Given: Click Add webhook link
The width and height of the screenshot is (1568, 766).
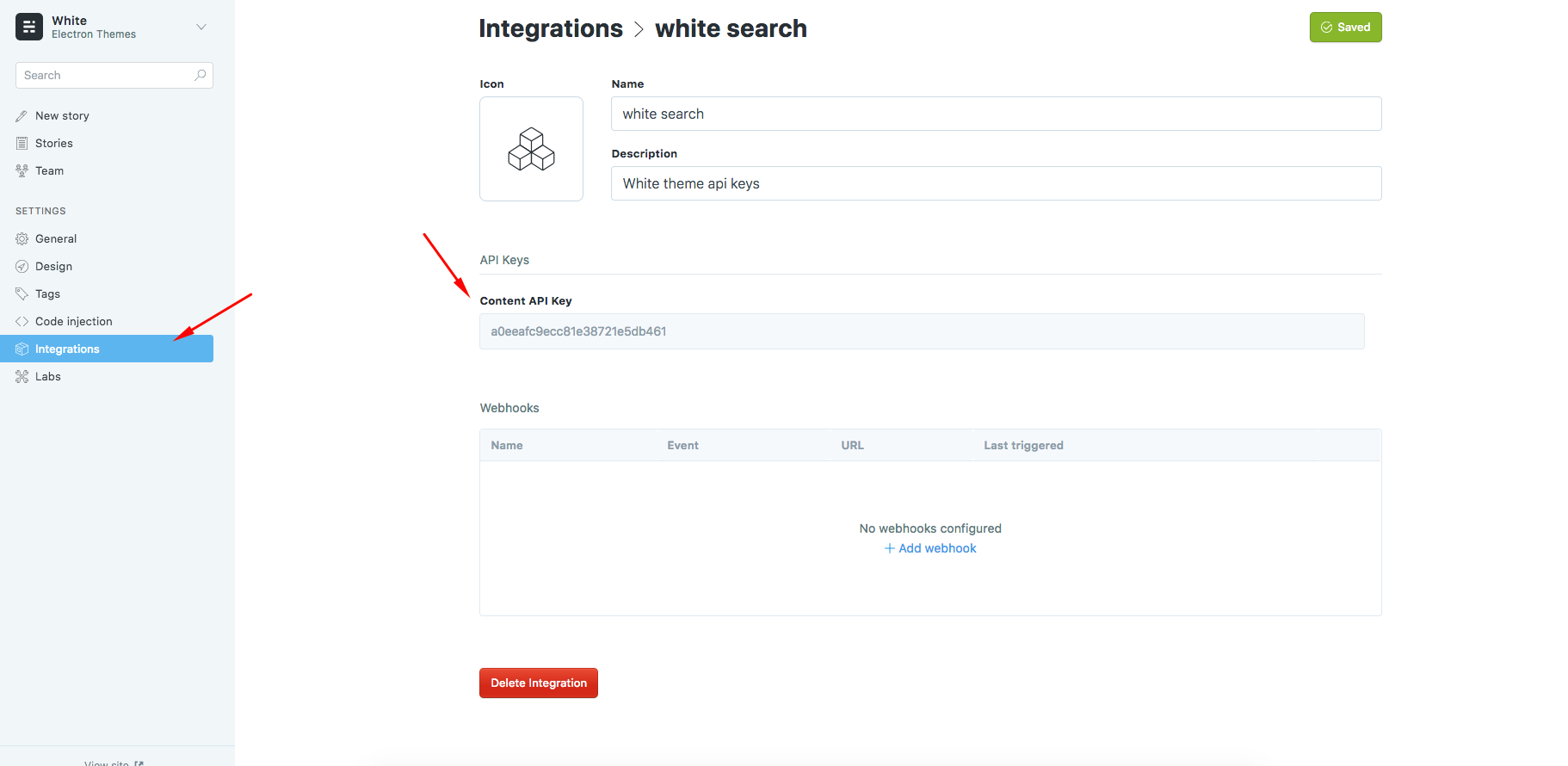Looking at the screenshot, I should point(930,548).
